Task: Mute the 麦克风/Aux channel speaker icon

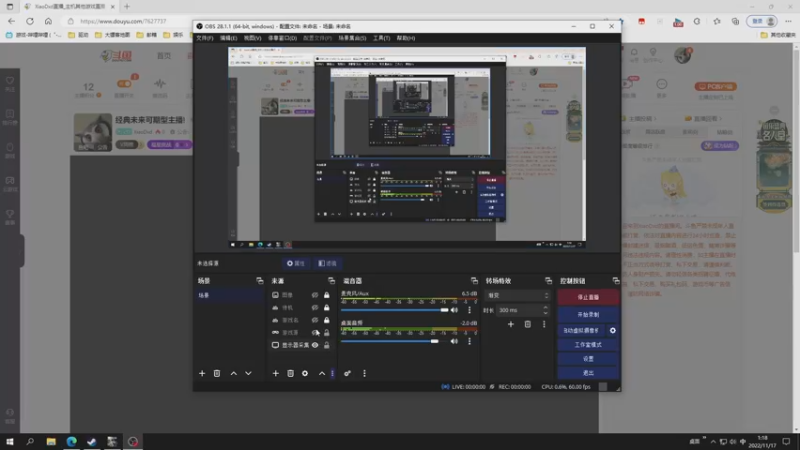Action: tap(454, 310)
